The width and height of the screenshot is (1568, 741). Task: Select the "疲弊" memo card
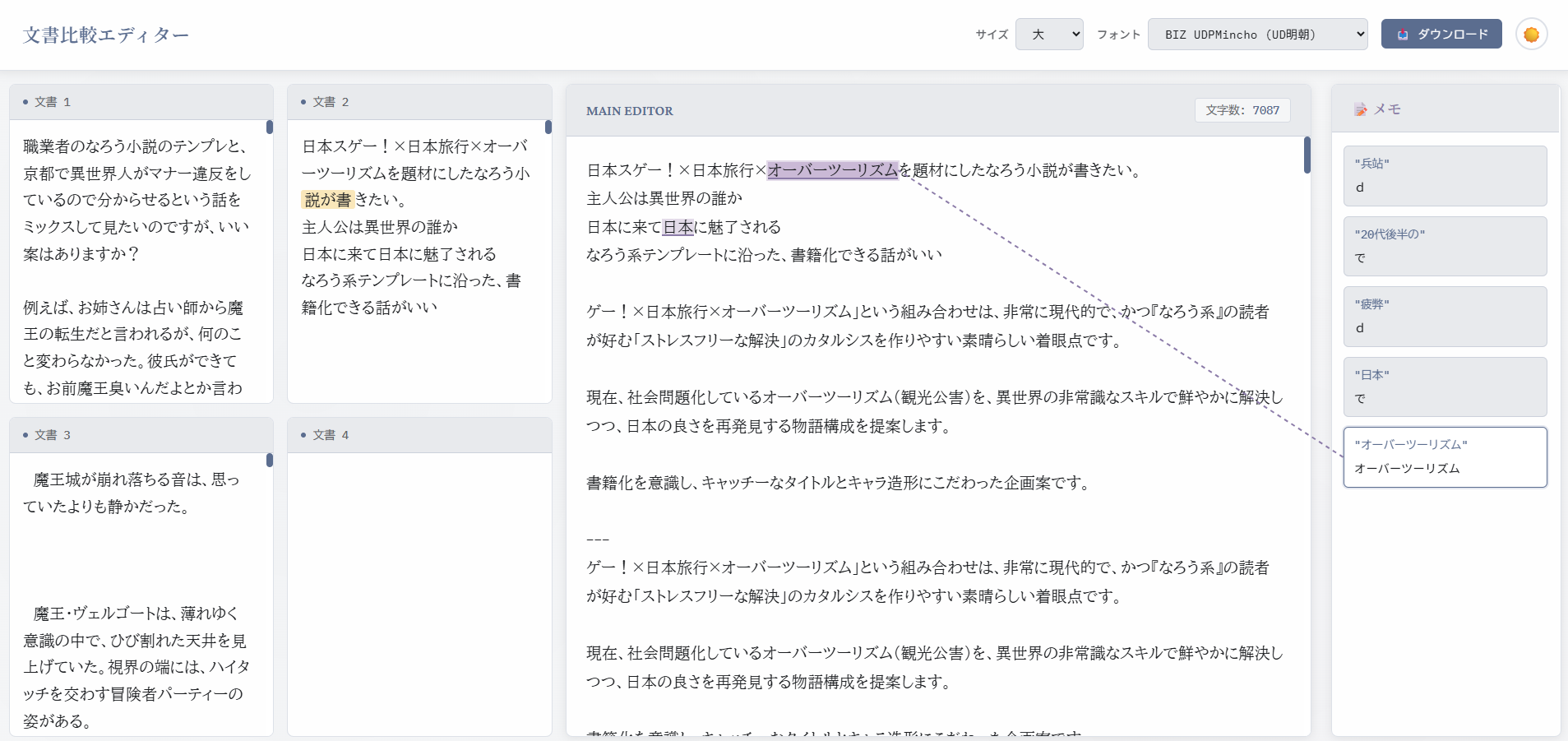pos(1445,317)
